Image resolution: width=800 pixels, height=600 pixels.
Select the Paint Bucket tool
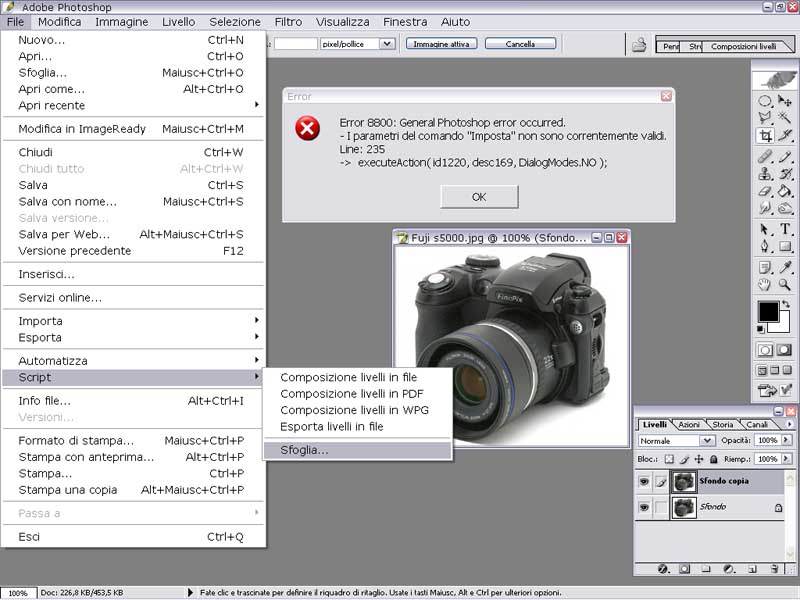pos(785,191)
